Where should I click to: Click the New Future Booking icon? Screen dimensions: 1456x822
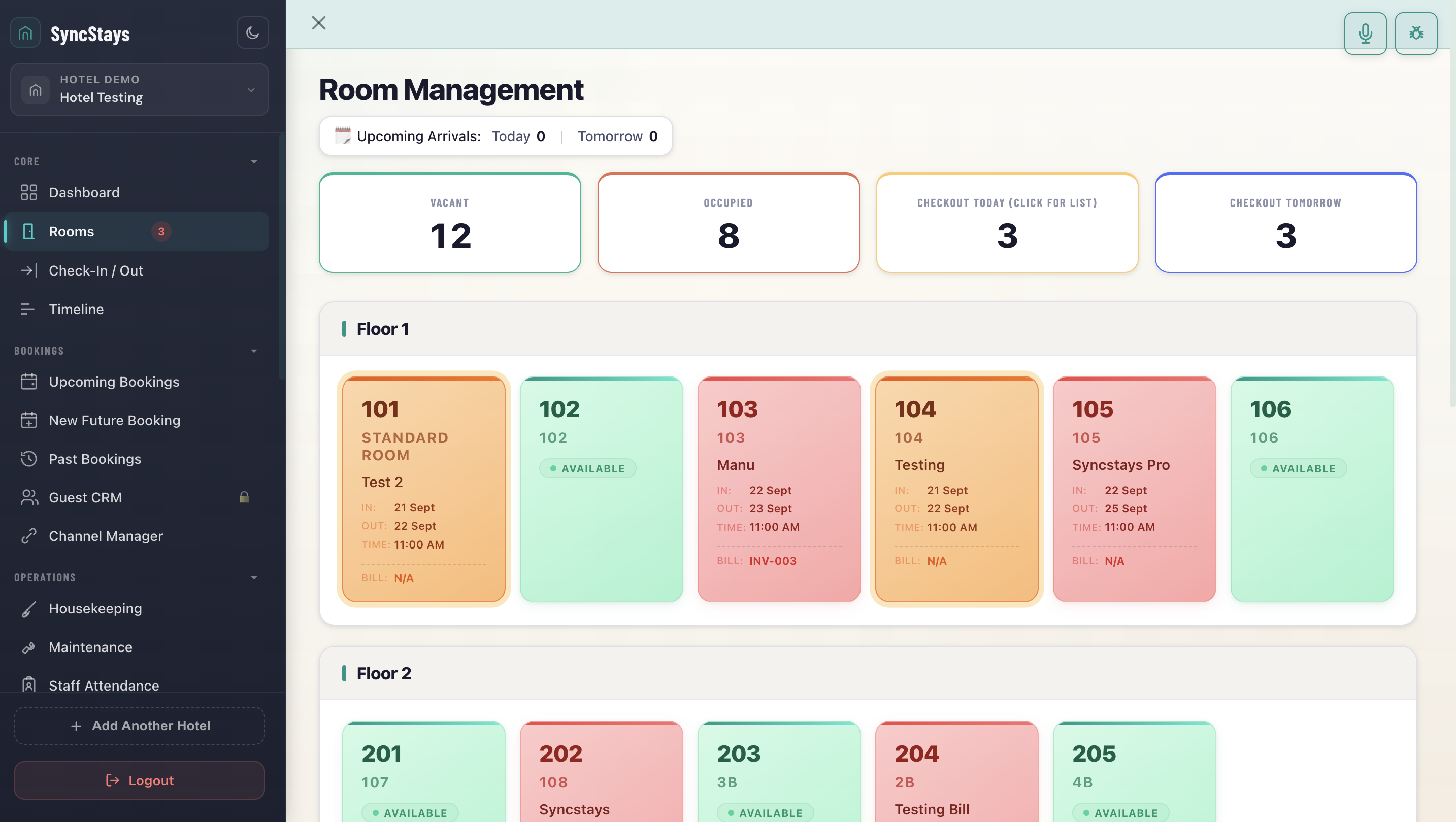29,420
